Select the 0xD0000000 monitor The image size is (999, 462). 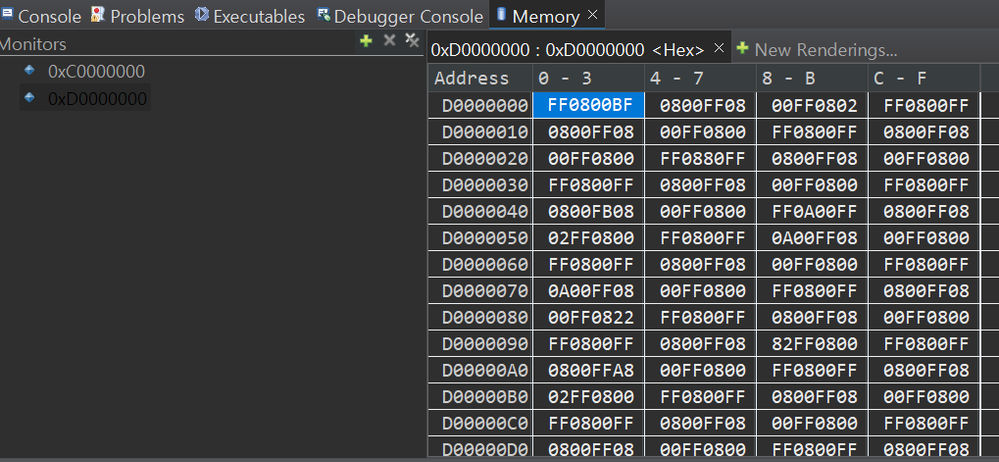(97, 98)
